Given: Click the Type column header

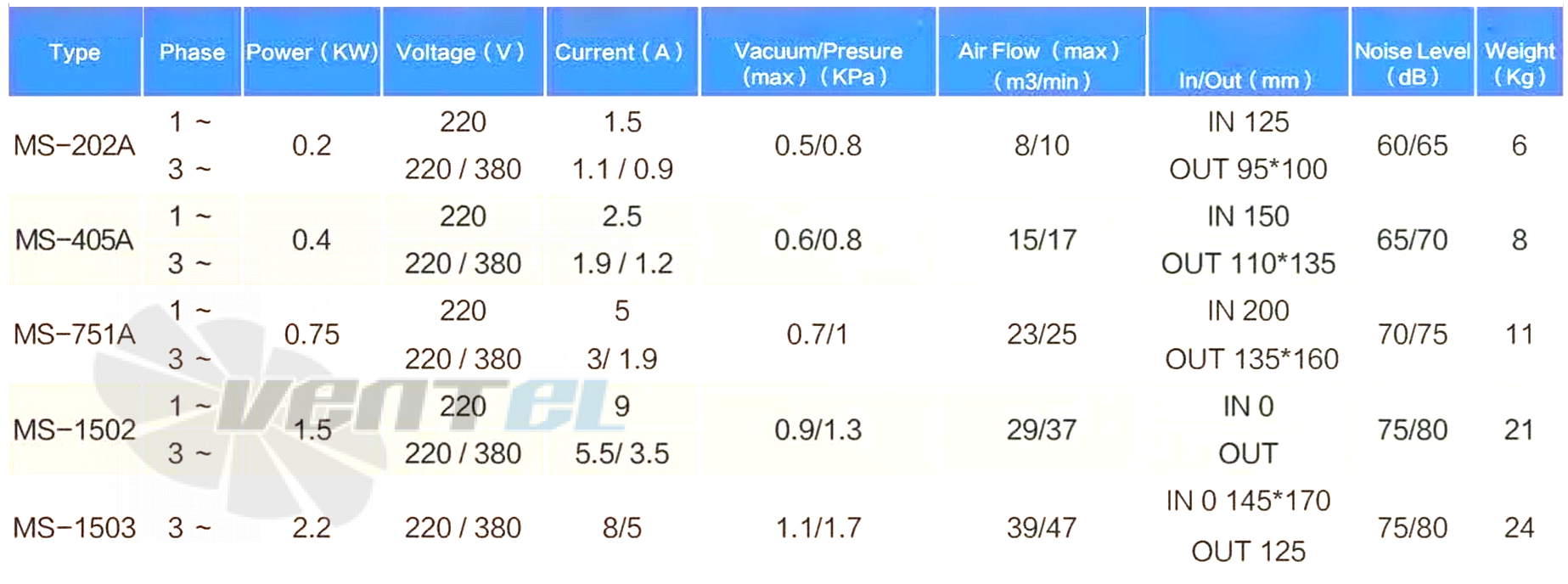Looking at the screenshot, I should point(75,52).
